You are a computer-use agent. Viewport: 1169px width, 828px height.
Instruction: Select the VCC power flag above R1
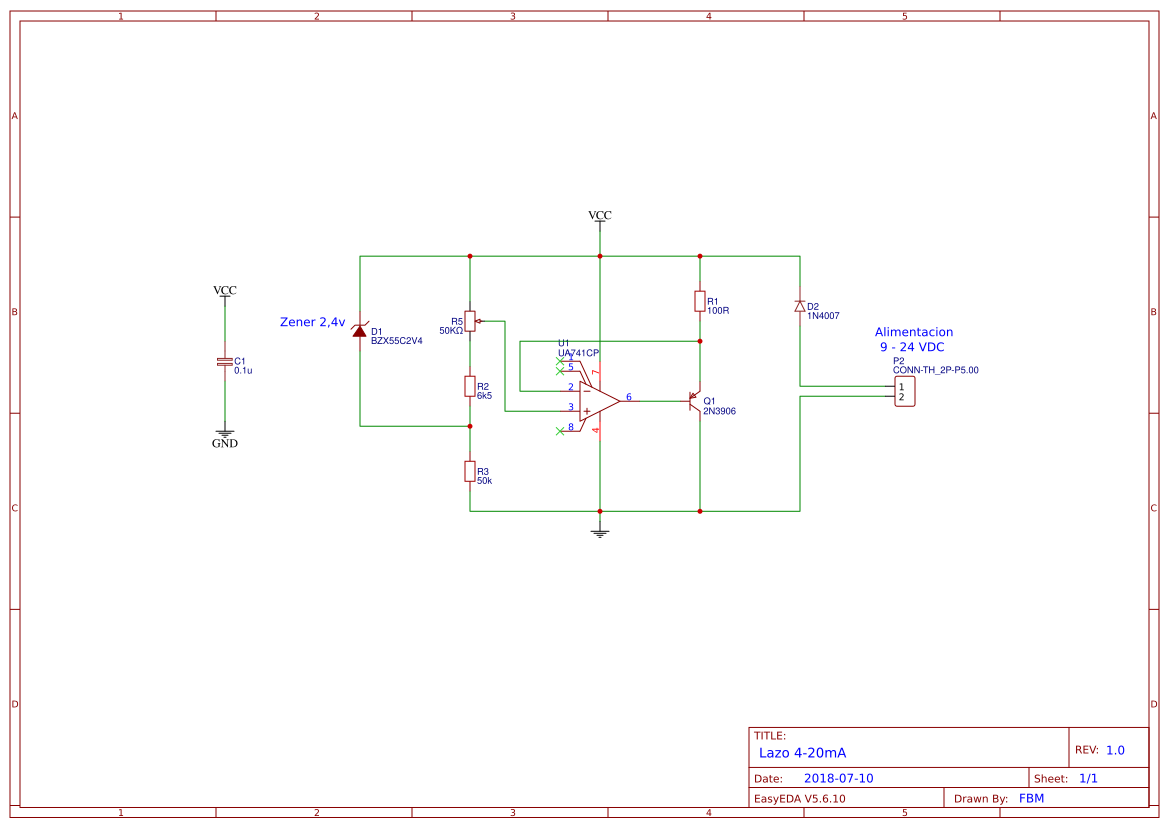point(600,214)
